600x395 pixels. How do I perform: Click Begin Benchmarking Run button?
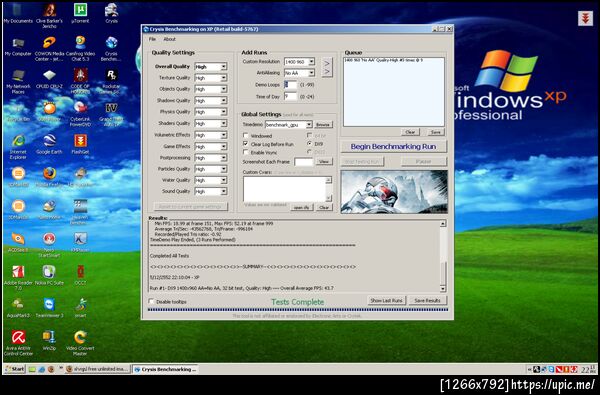click(x=393, y=146)
